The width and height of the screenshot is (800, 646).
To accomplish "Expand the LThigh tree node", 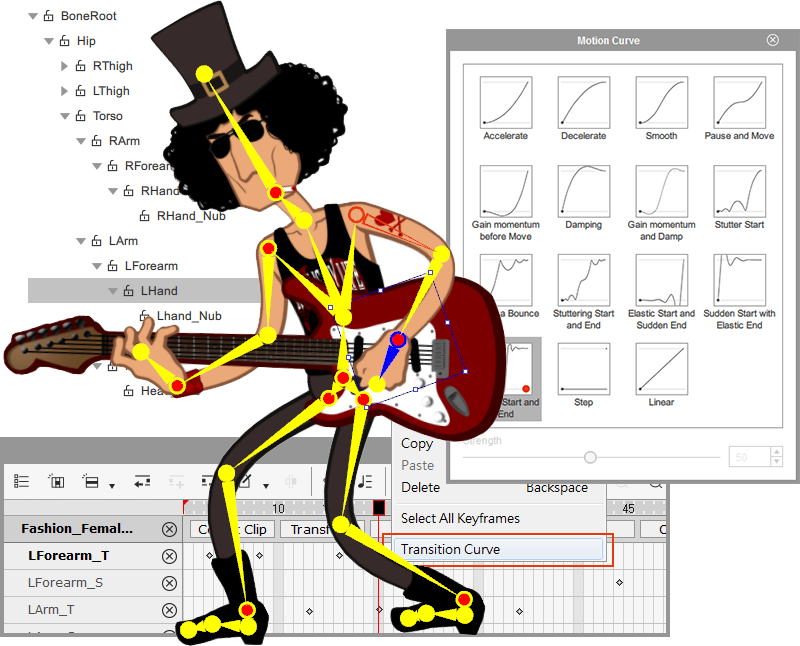I will point(65,91).
